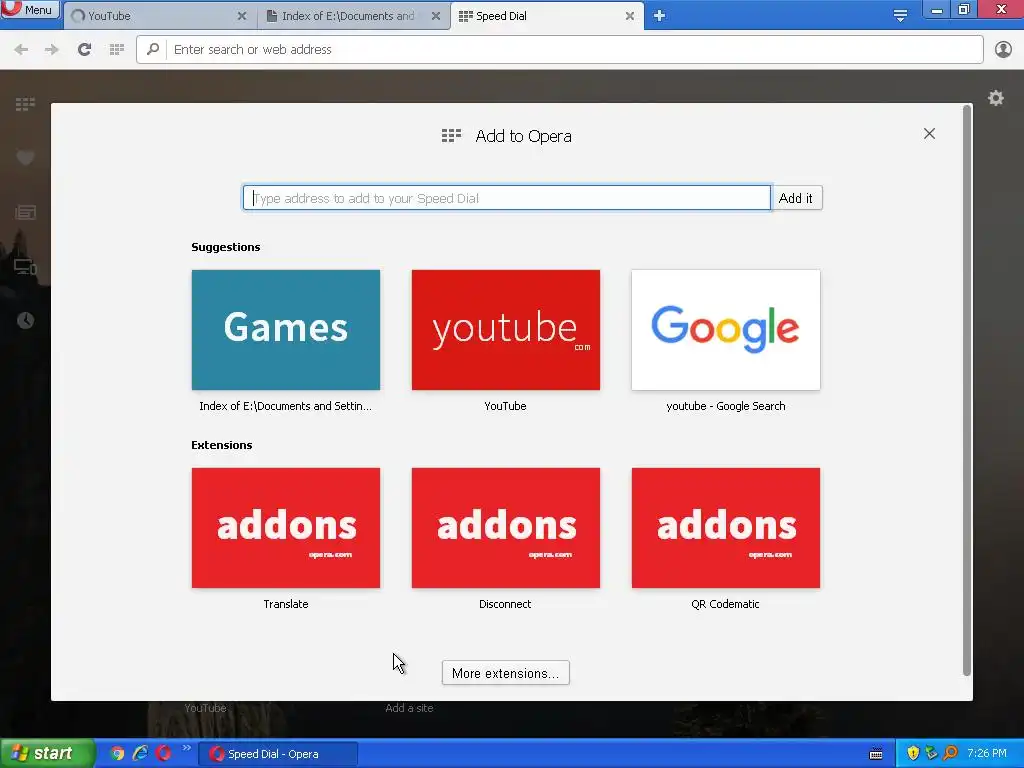Open news icon in sidebar
The height and width of the screenshot is (768, 1024).
pyautogui.click(x=25, y=212)
